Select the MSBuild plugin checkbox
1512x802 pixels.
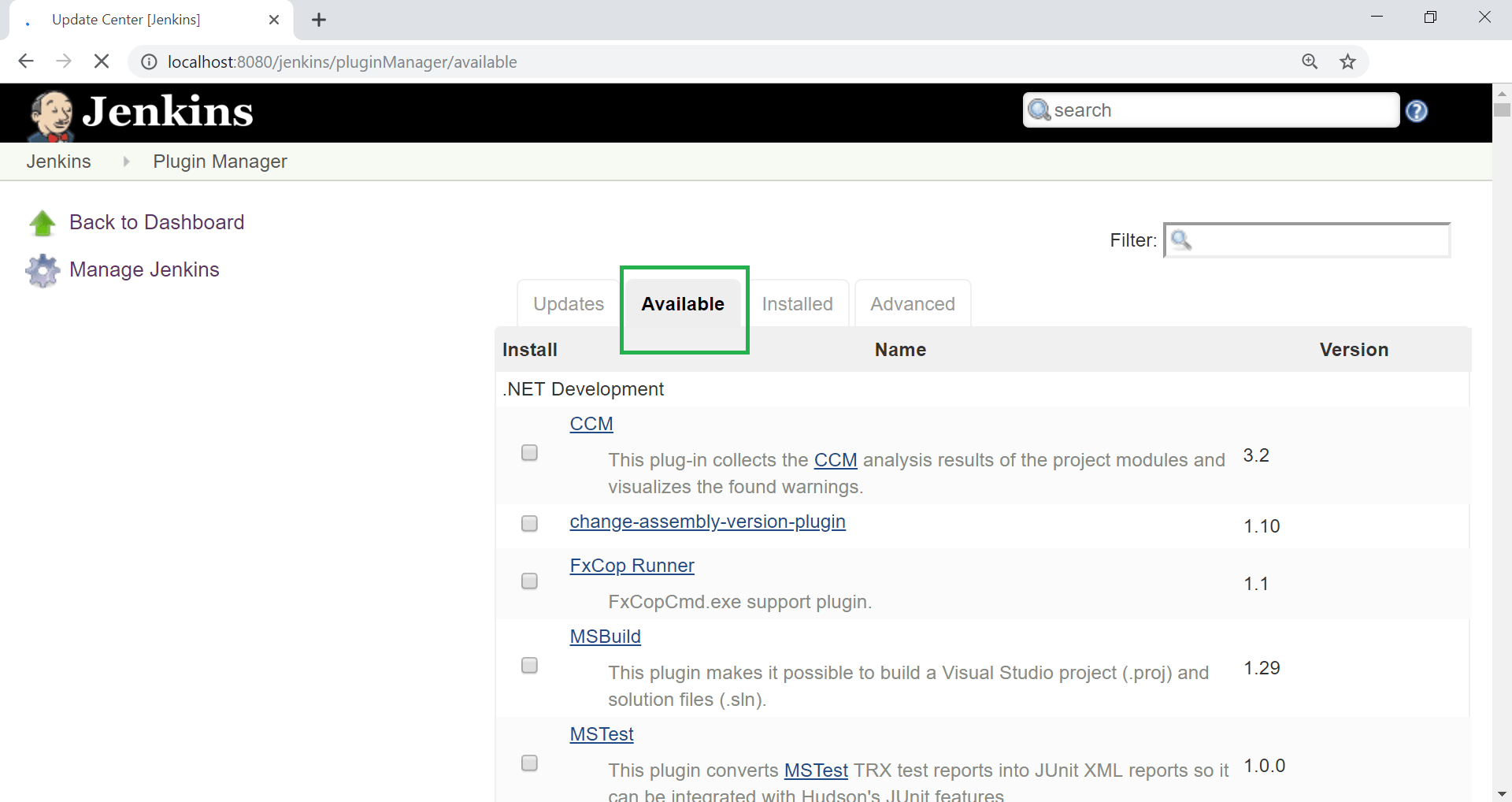tap(530, 666)
